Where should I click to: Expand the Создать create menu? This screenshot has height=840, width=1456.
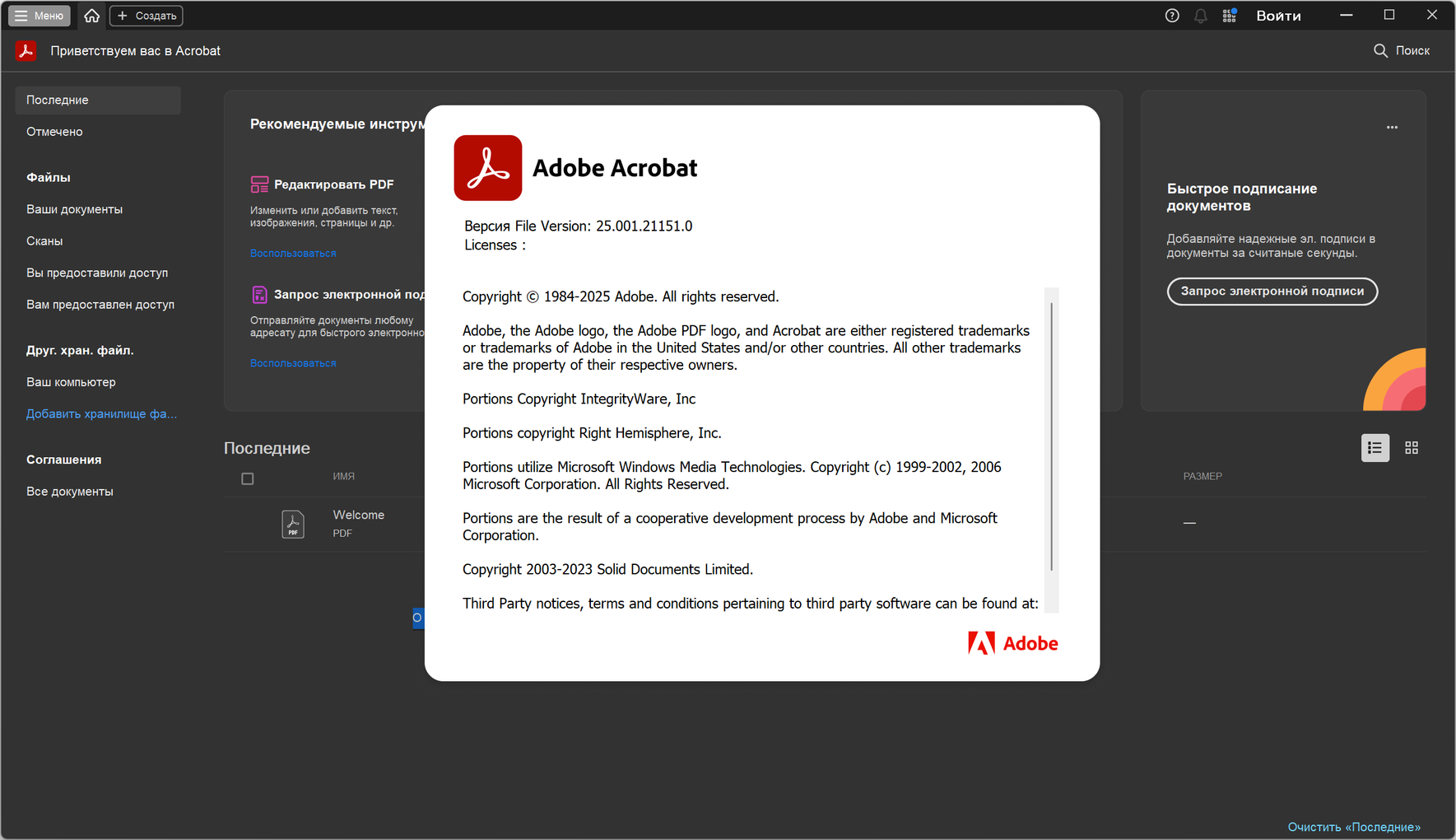[147, 16]
